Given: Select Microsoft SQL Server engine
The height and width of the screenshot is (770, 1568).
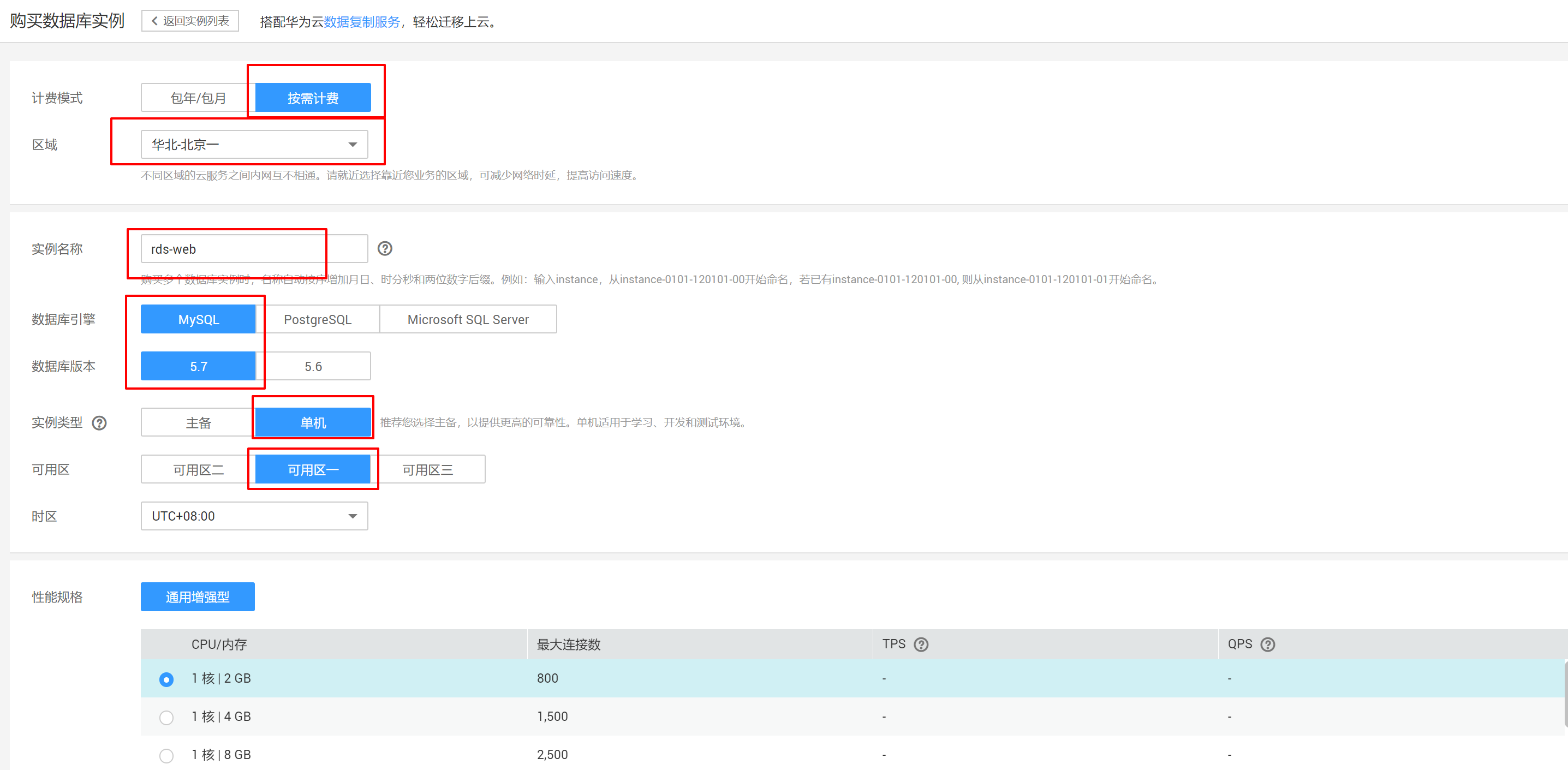Looking at the screenshot, I should (x=468, y=320).
